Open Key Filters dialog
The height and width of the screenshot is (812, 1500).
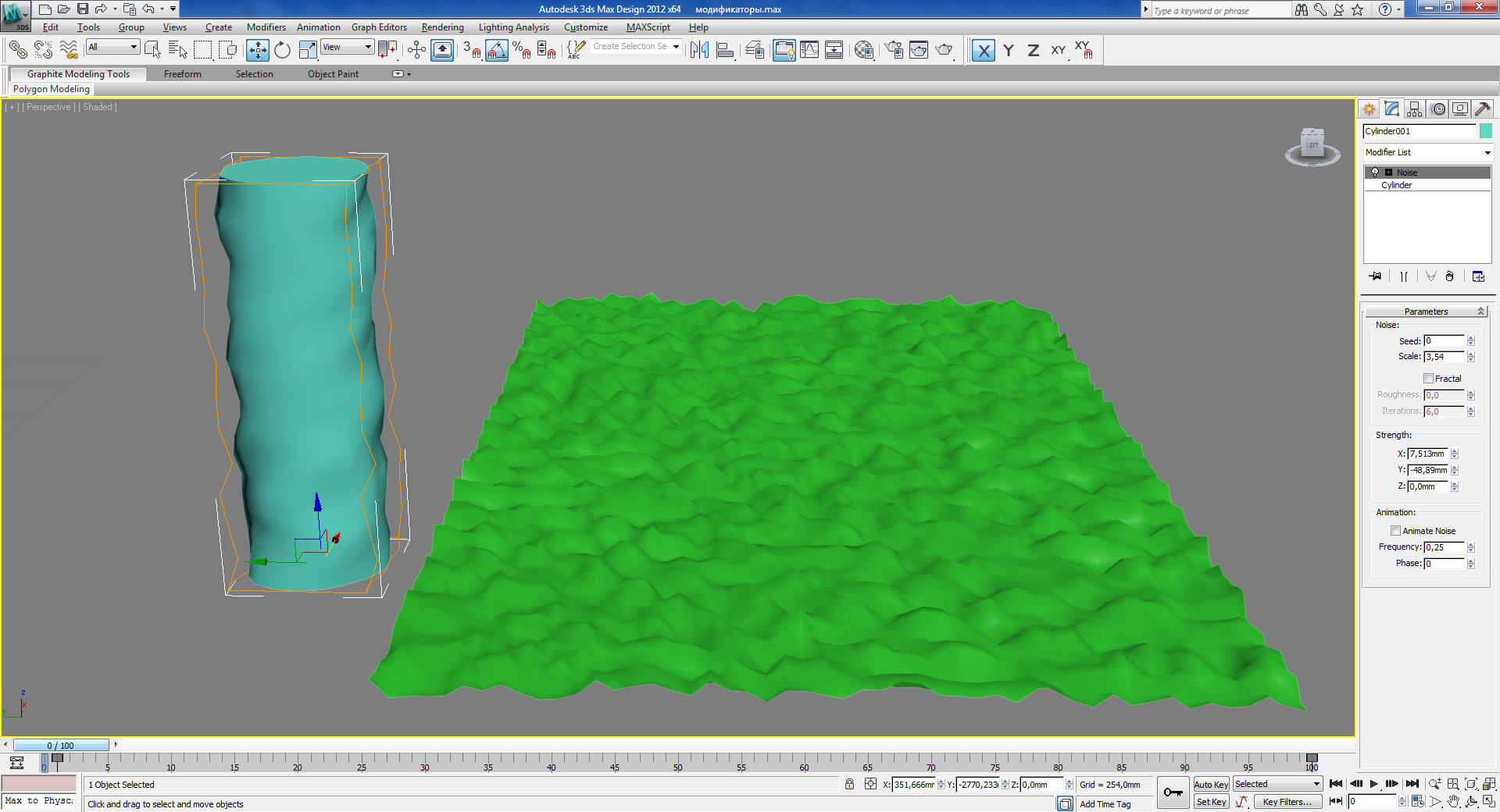point(1287,802)
